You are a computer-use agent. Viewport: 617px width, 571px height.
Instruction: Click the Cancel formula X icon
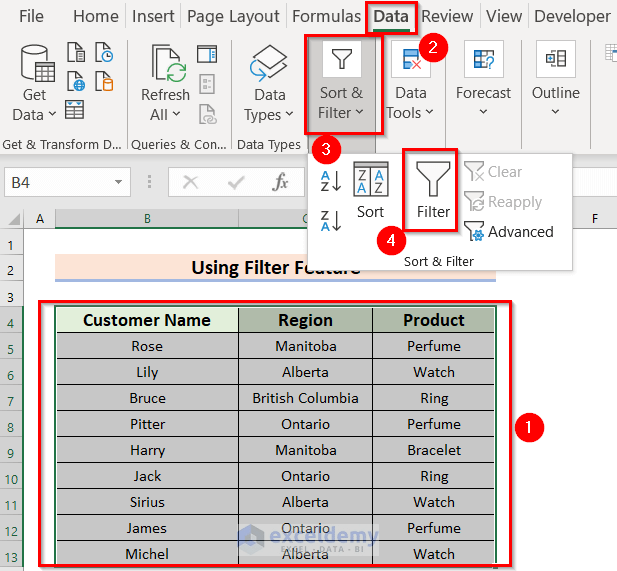(190, 182)
